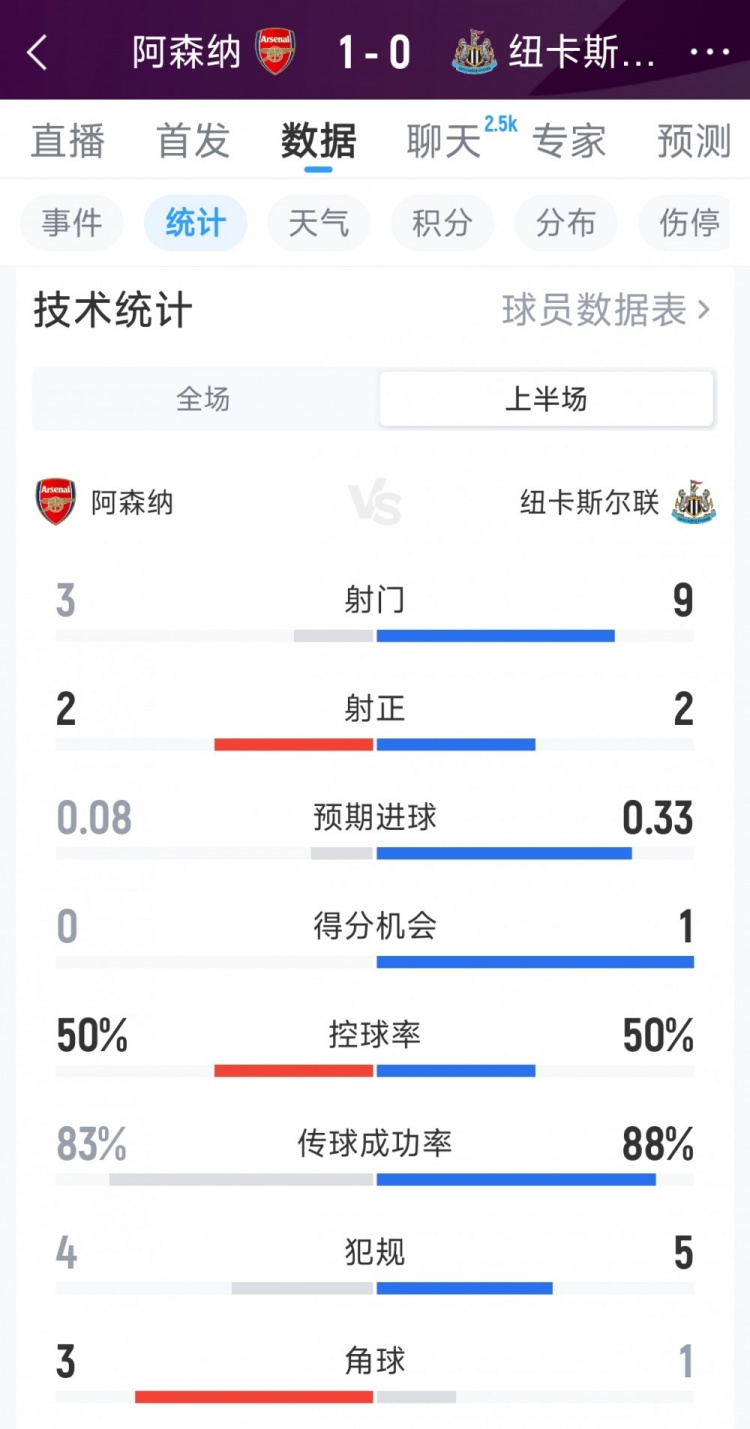The image size is (750, 1429).
Task: Open the three-dot more options menu
Action: click(709, 52)
